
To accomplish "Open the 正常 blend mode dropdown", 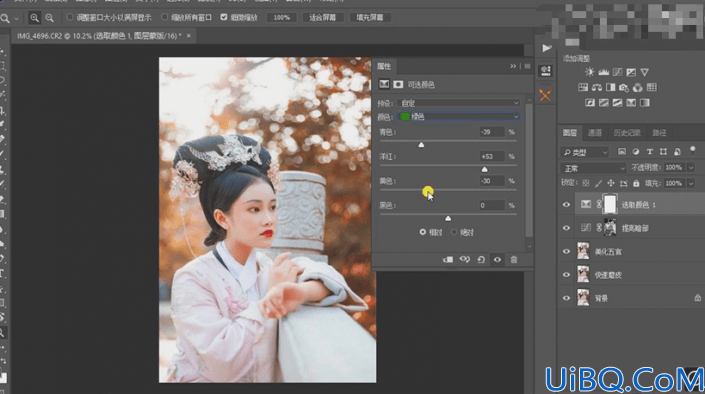I will point(593,168).
